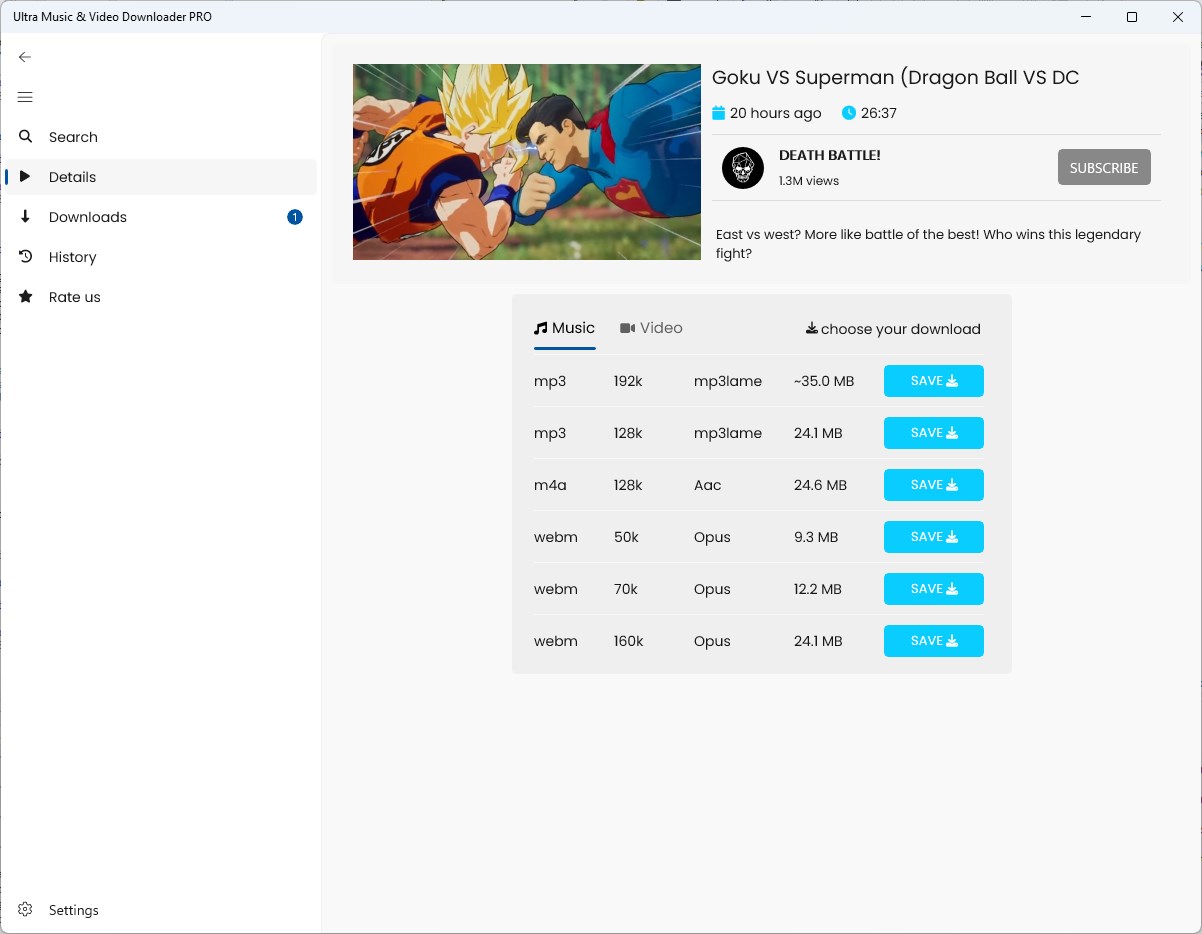The width and height of the screenshot is (1202, 934).
Task: Click the 12.2 MB size value
Action: tap(818, 589)
